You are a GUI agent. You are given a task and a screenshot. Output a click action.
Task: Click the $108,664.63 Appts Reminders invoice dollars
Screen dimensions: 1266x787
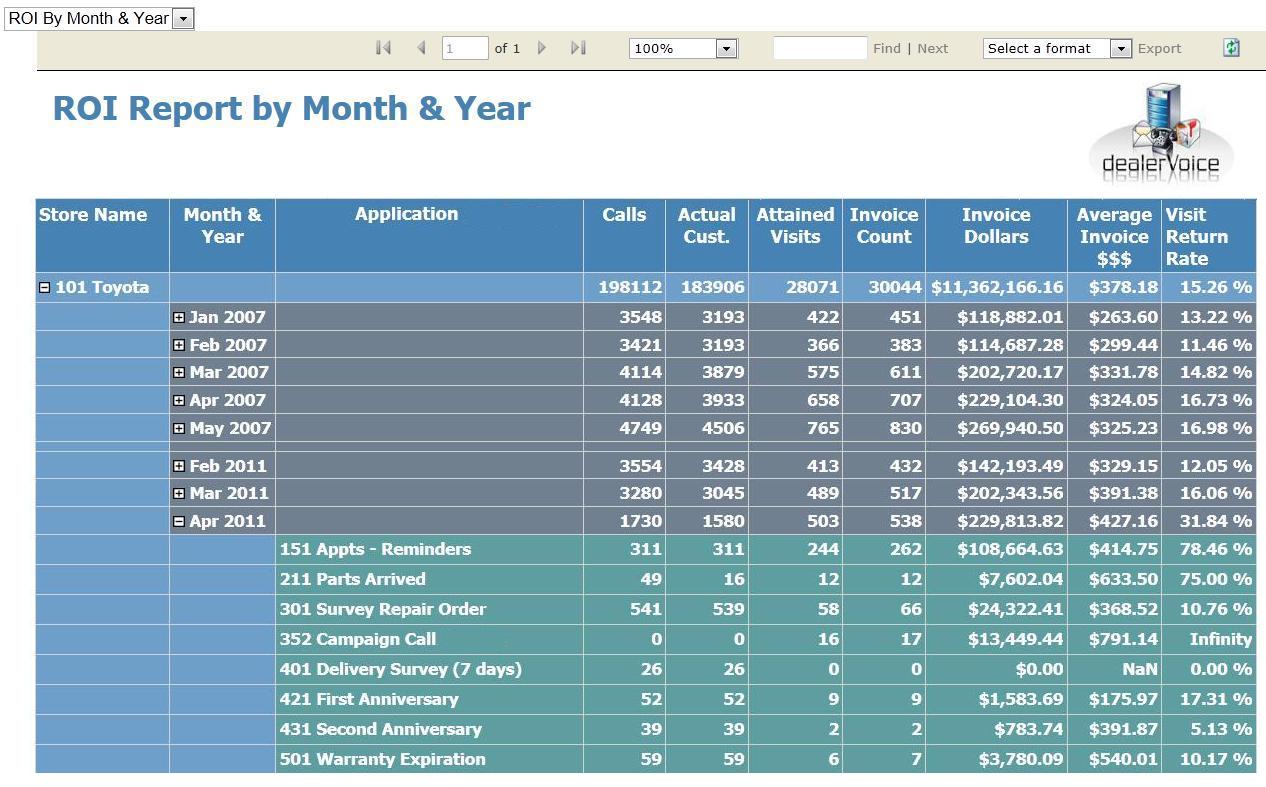[x=1010, y=549]
